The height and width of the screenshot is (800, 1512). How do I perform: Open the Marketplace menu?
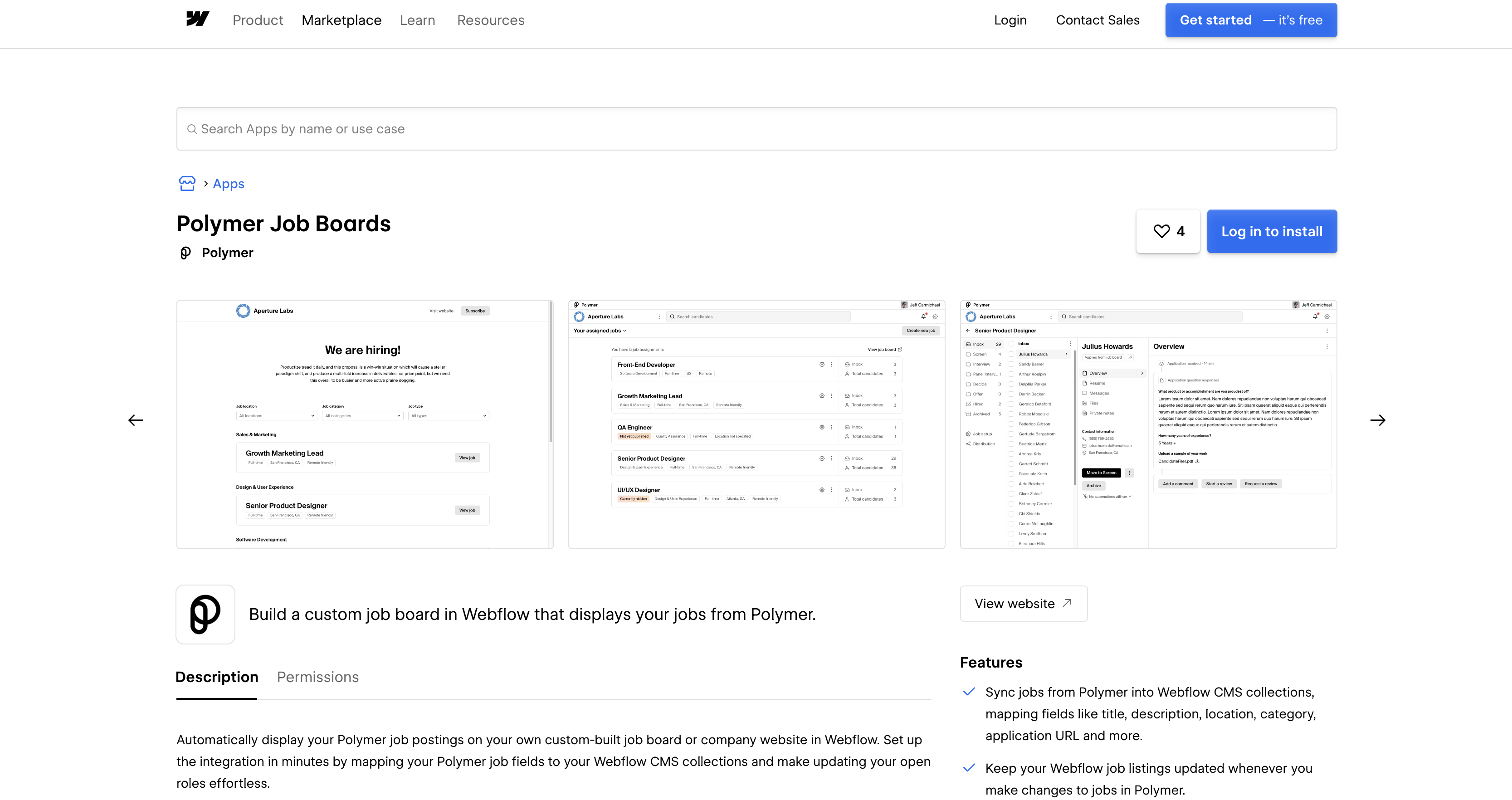coord(341,20)
